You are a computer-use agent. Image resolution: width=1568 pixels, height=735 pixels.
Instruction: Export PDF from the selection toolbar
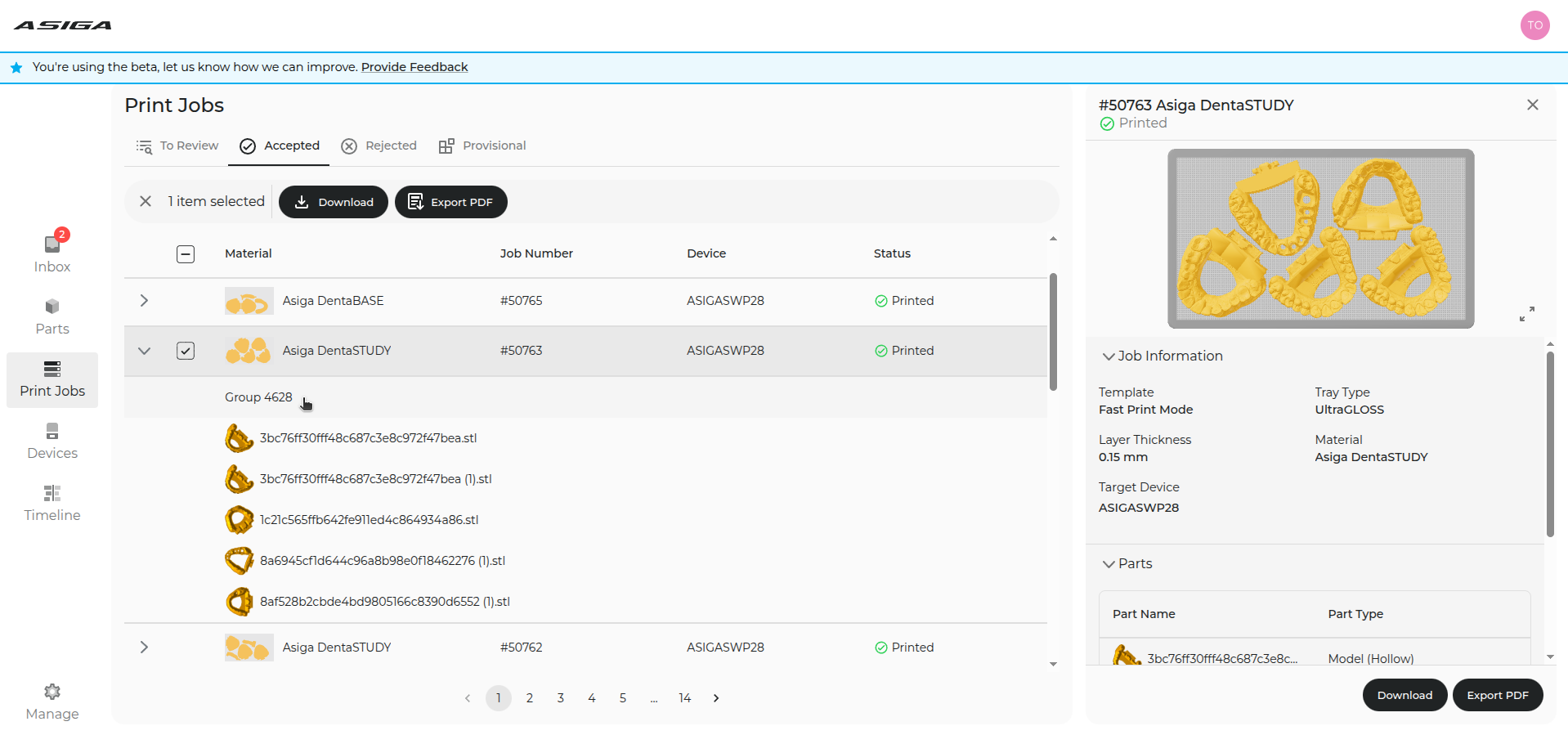[451, 202]
